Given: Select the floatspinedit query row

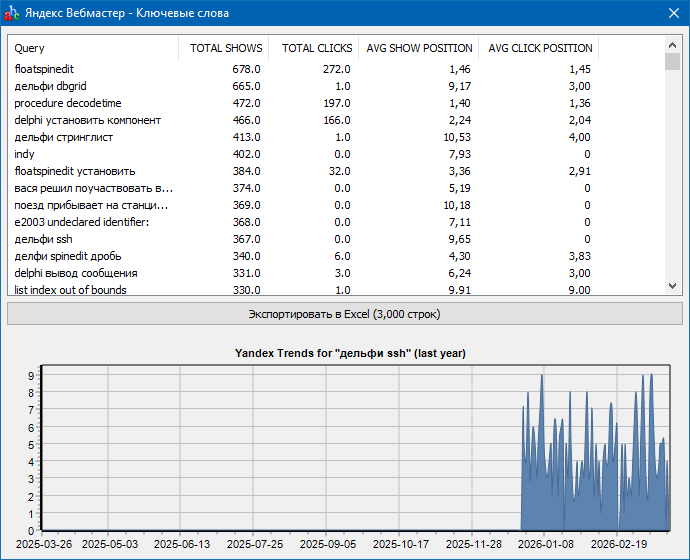Looking at the screenshot, I should coord(45,69).
